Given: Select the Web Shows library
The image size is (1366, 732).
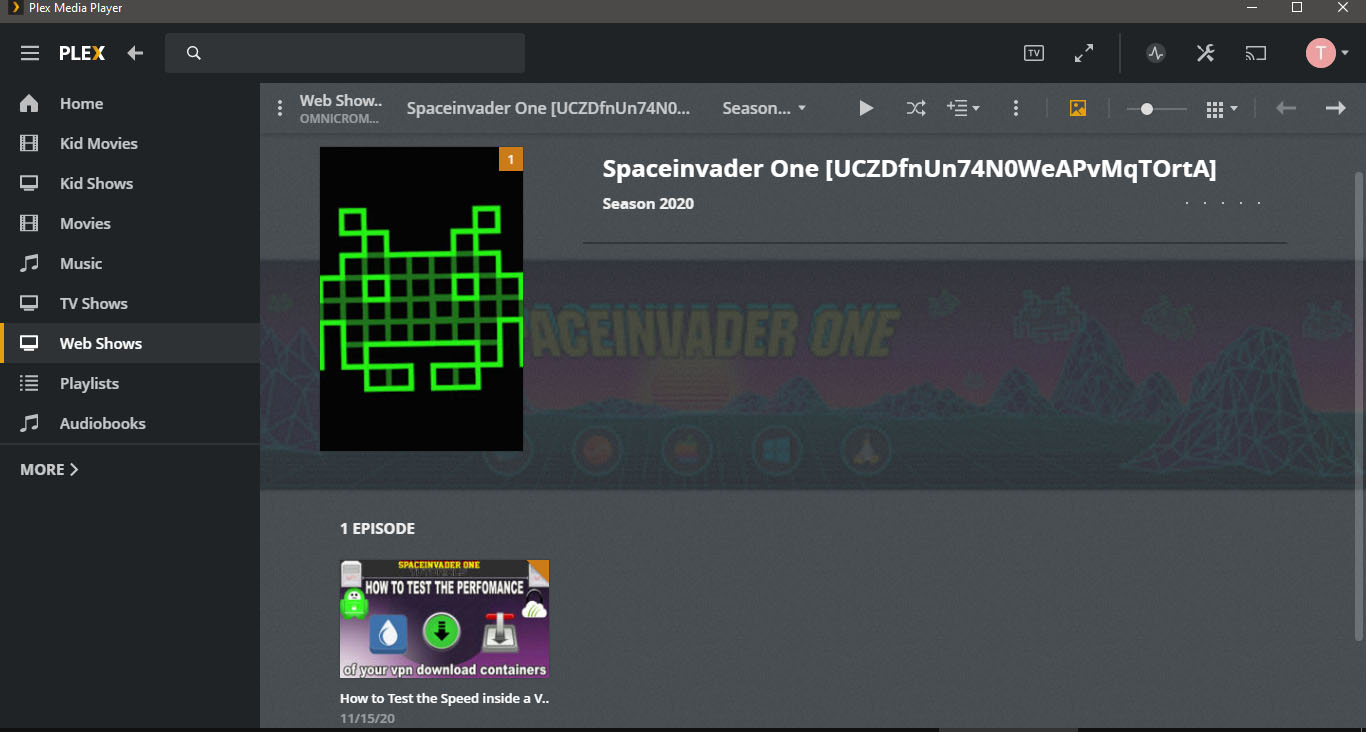Looking at the screenshot, I should coord(130,343).
